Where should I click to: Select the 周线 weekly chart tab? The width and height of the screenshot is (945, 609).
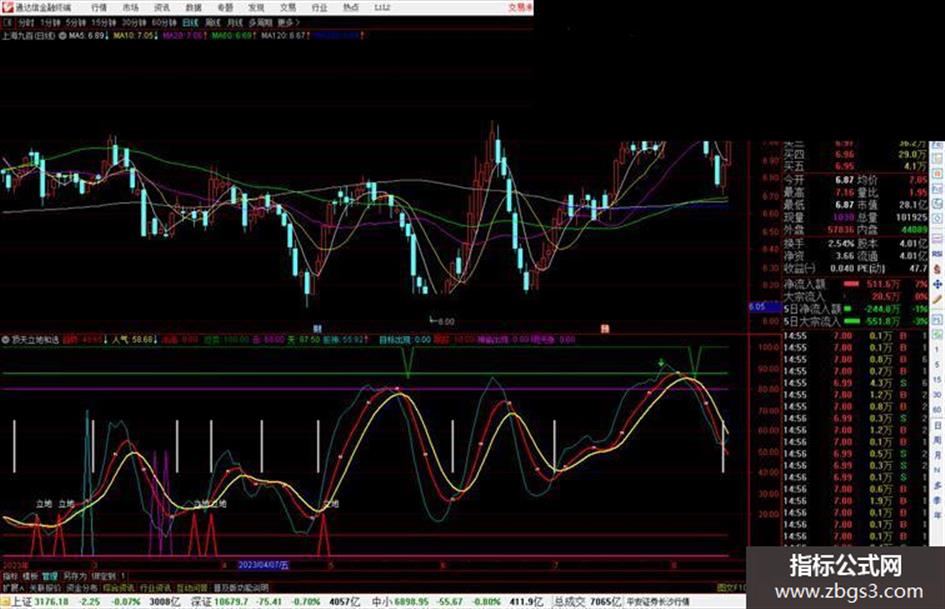213,22
